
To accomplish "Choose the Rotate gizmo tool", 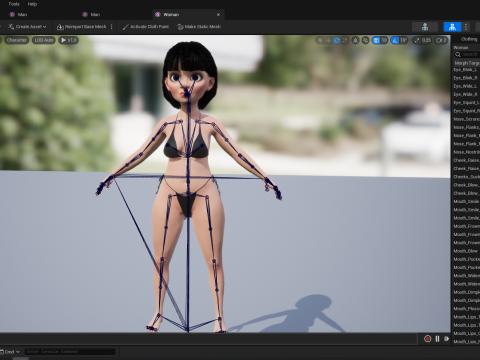I will (337, 40).
